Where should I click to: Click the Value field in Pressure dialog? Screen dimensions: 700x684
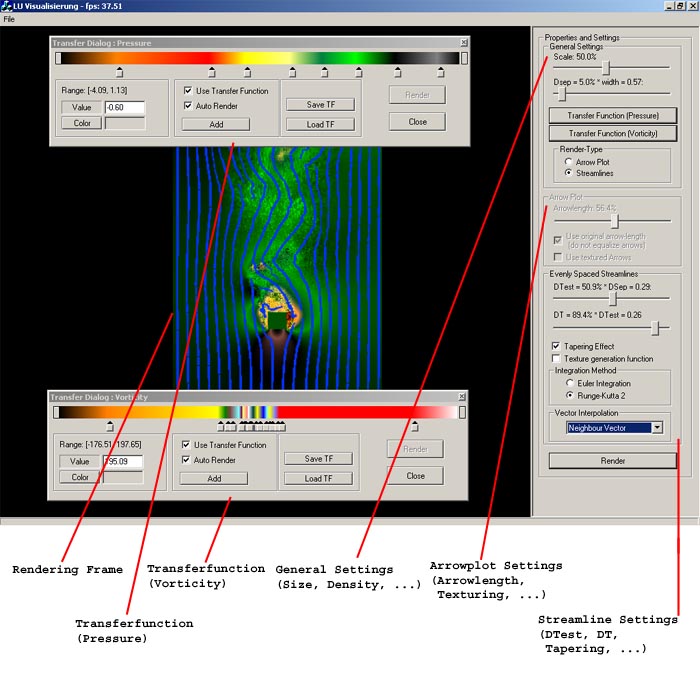[x=124, y=107]
